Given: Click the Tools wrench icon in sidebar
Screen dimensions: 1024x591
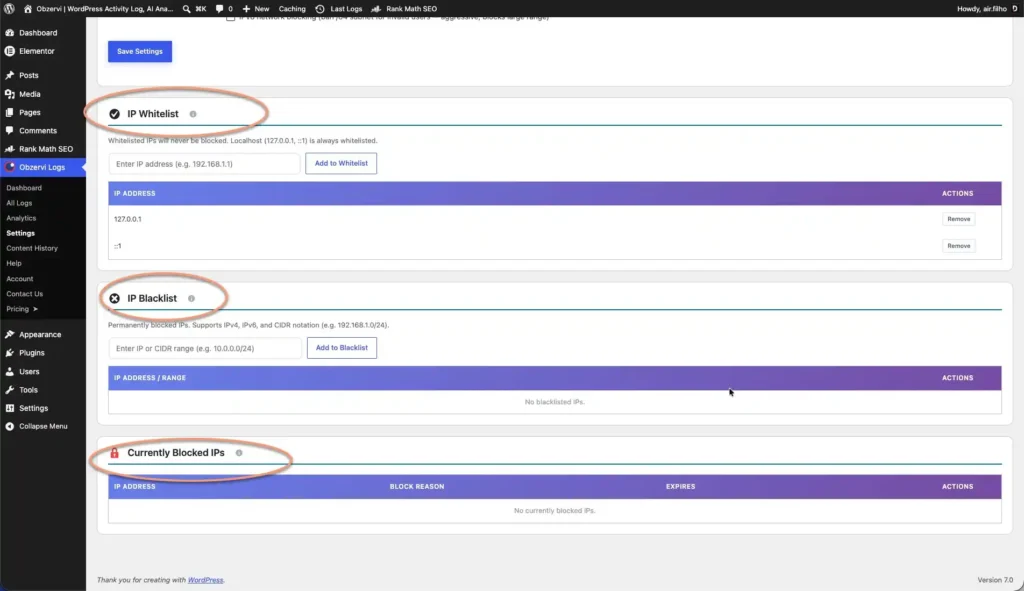Looking at the screenshot, I should click(10, 390).
